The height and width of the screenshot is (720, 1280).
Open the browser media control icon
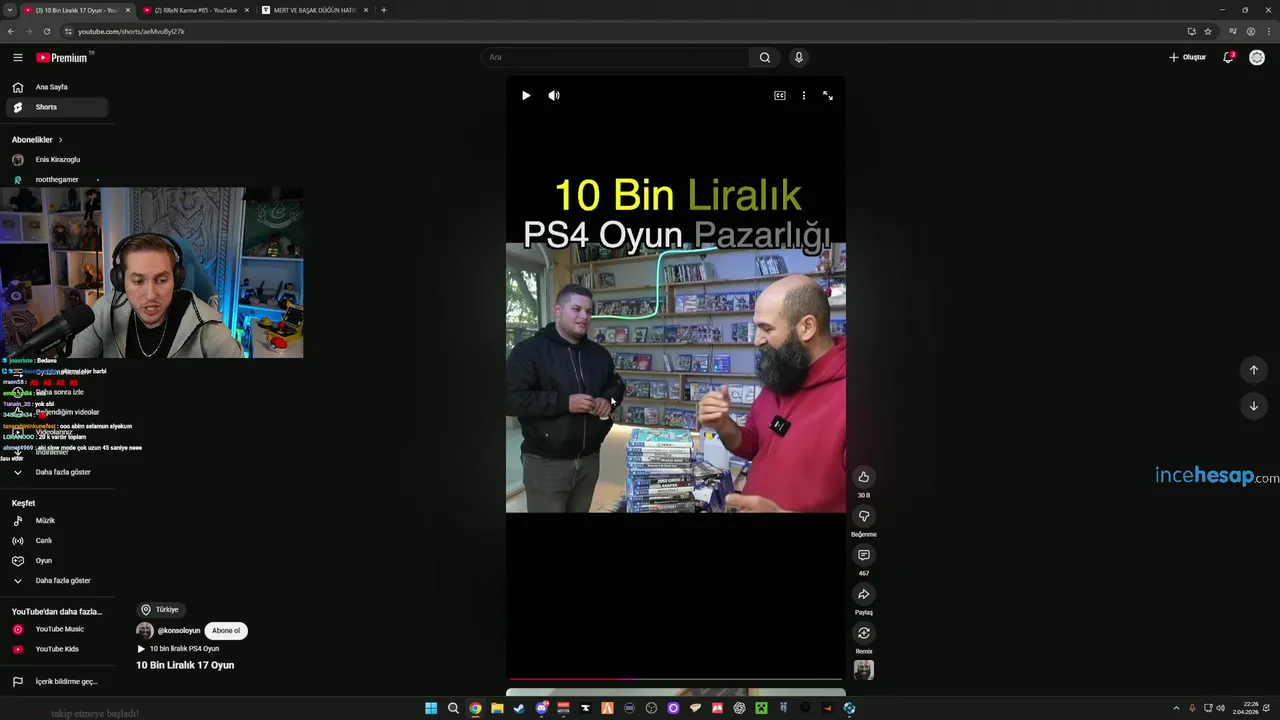pos(1233,31)
